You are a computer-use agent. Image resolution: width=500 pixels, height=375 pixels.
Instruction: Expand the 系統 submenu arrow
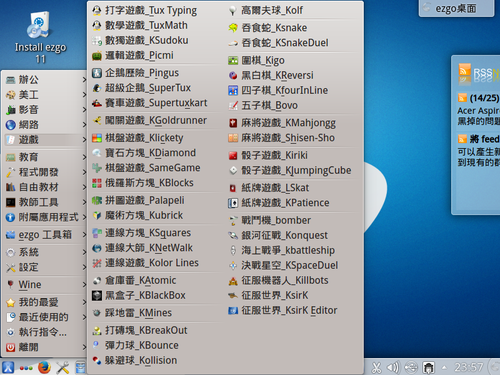click(x=84, y=252)
